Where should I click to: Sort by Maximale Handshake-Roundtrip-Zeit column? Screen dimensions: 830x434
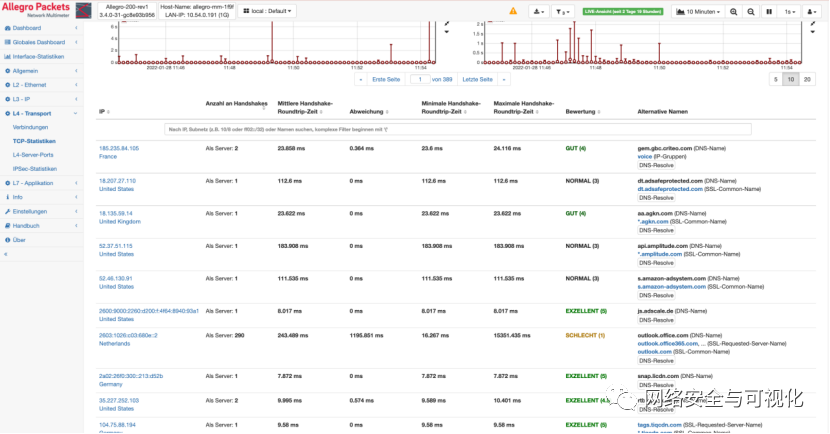pos(524,107)
